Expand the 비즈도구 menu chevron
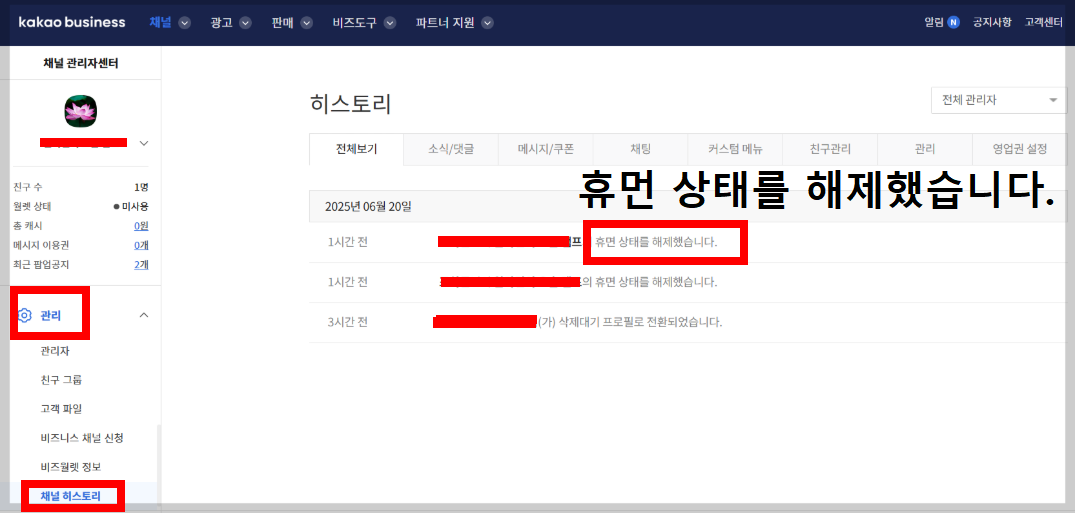 tap(390, 23)
